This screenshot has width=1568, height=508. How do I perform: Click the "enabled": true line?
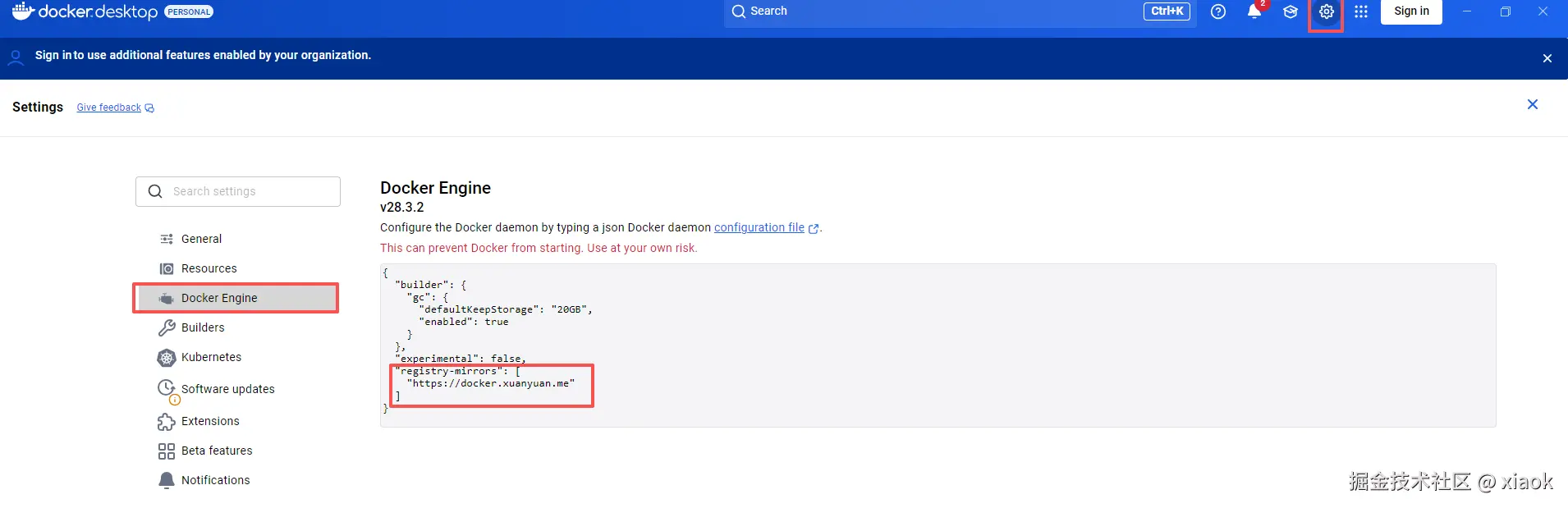(464, 322)
